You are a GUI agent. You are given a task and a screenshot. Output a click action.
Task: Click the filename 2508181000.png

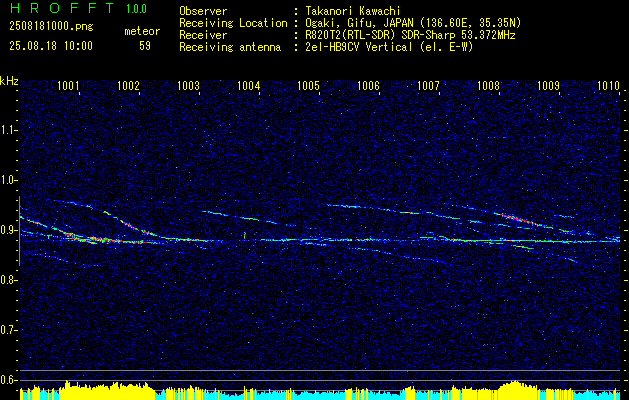point(51,26)
